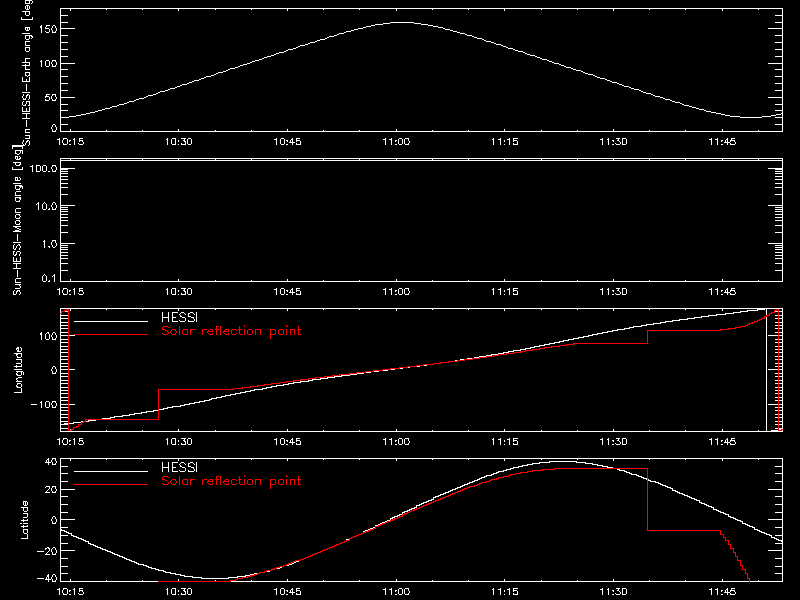Click 10:30 time label under Earth angle plot
The image size is (800, 600).
coord(179,141)
